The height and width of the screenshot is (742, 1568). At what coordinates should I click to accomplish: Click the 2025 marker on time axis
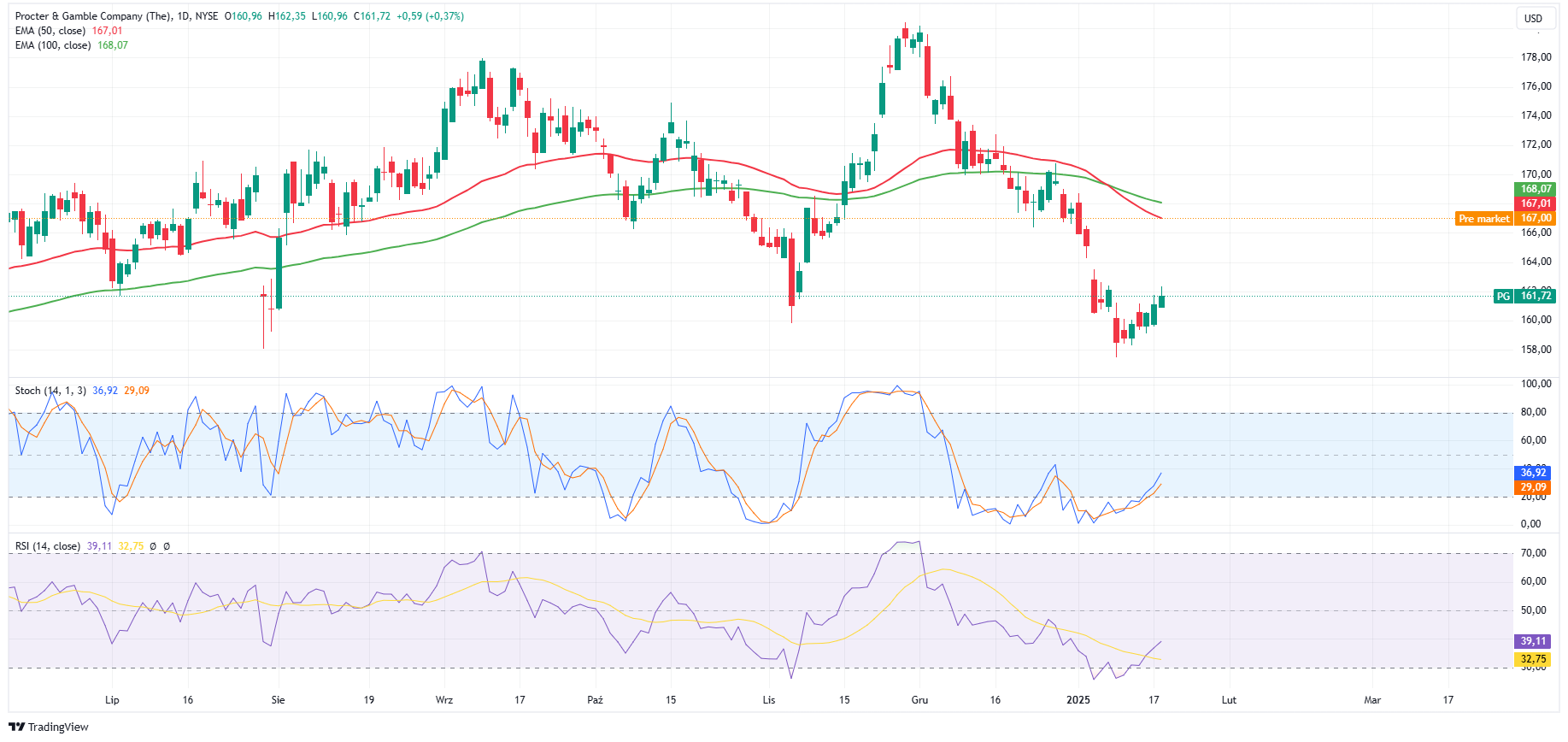click(1078, 700)
